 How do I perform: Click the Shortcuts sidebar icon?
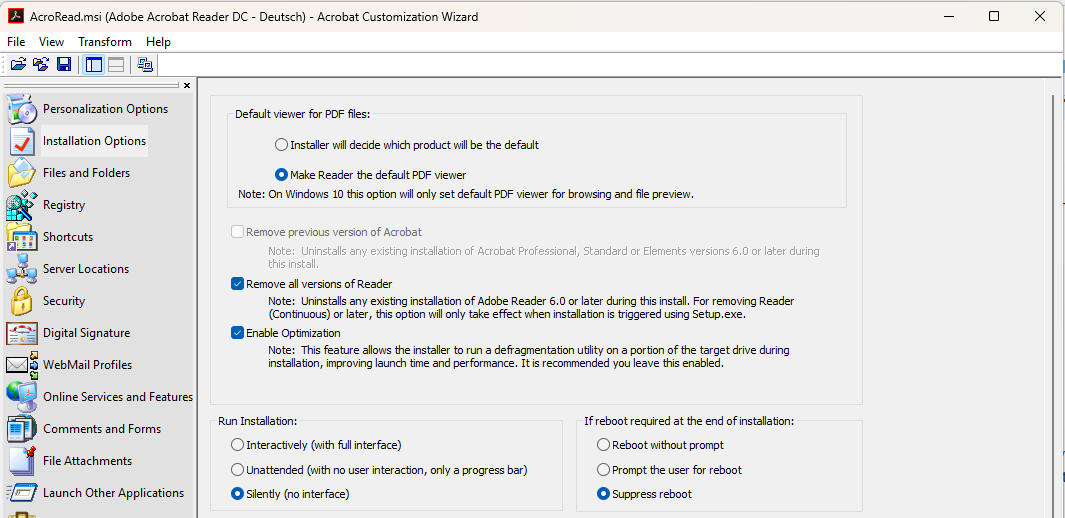pos(22,237)
